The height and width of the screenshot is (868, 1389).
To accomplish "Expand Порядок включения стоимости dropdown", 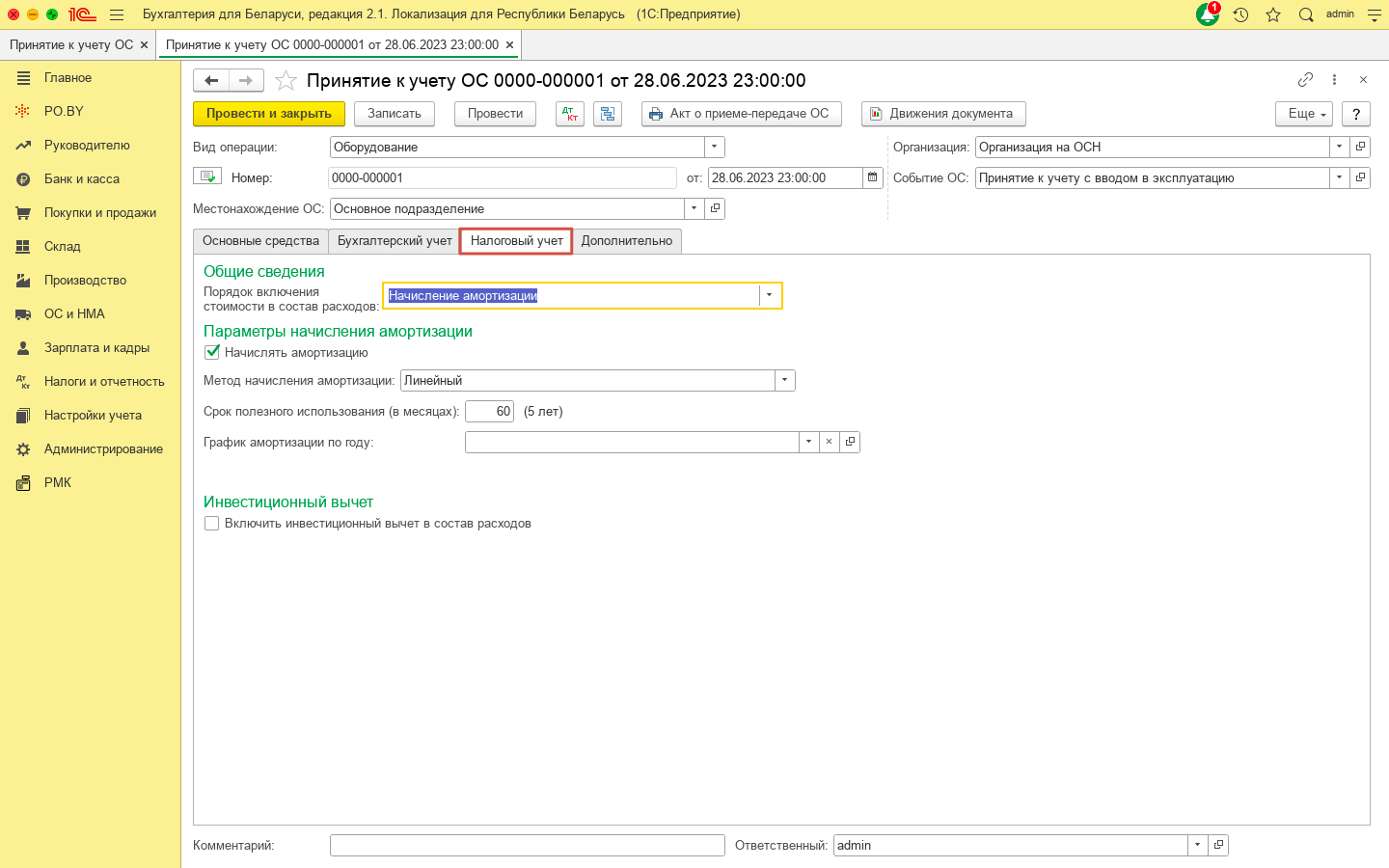I will pyautogui.click(x=769, y=295).
